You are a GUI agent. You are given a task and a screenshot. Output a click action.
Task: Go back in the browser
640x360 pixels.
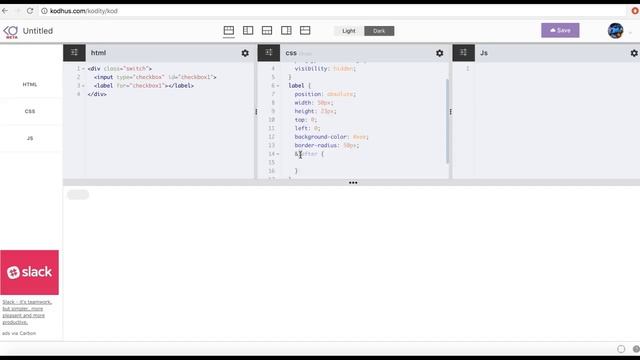pos(5,11)
